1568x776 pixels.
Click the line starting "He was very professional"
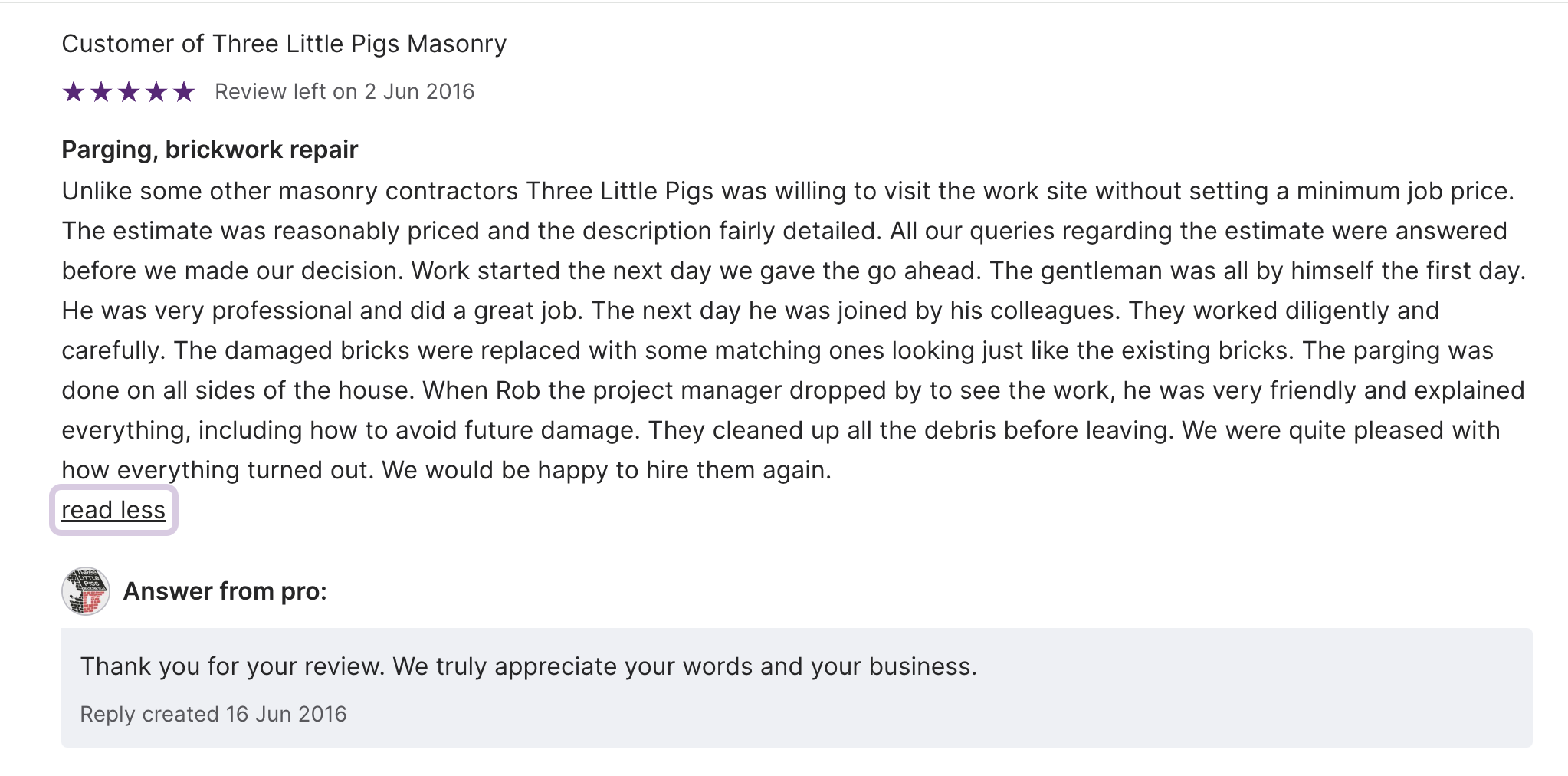tap(750, 311)
